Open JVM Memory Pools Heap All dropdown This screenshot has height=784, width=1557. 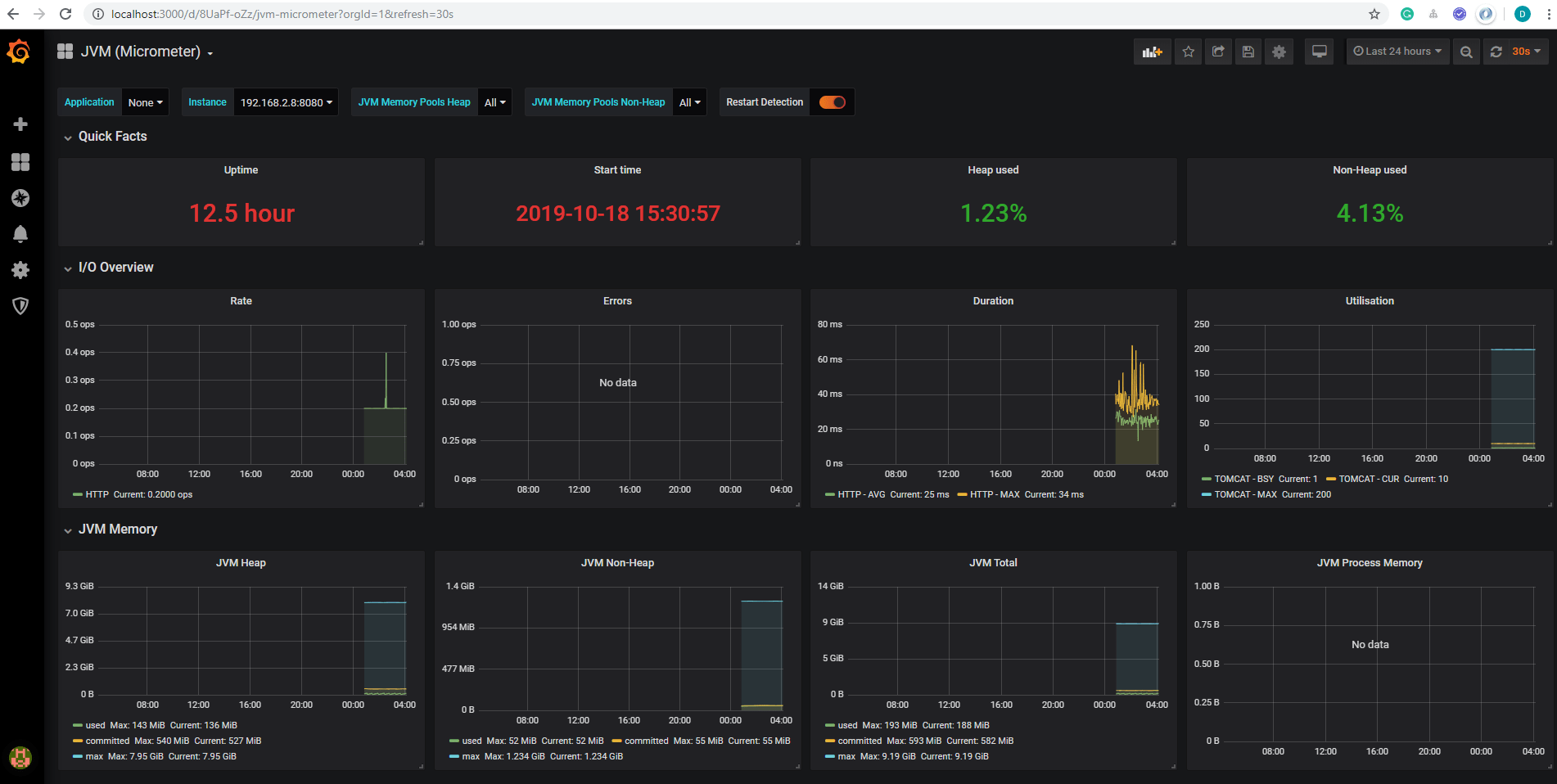coord(494,101)
